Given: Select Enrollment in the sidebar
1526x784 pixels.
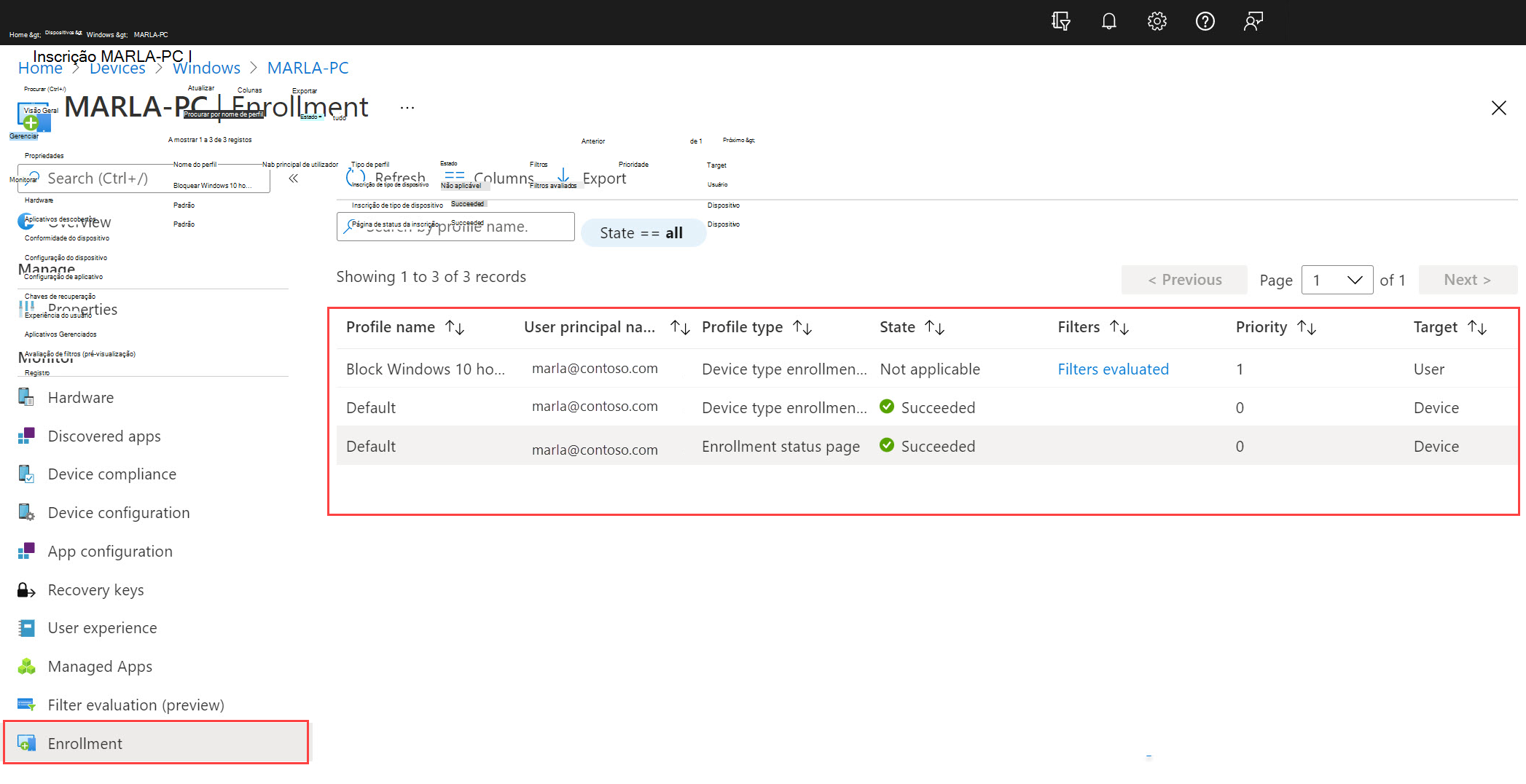Looking at the screenshot, I should click(x=85, y=743).
